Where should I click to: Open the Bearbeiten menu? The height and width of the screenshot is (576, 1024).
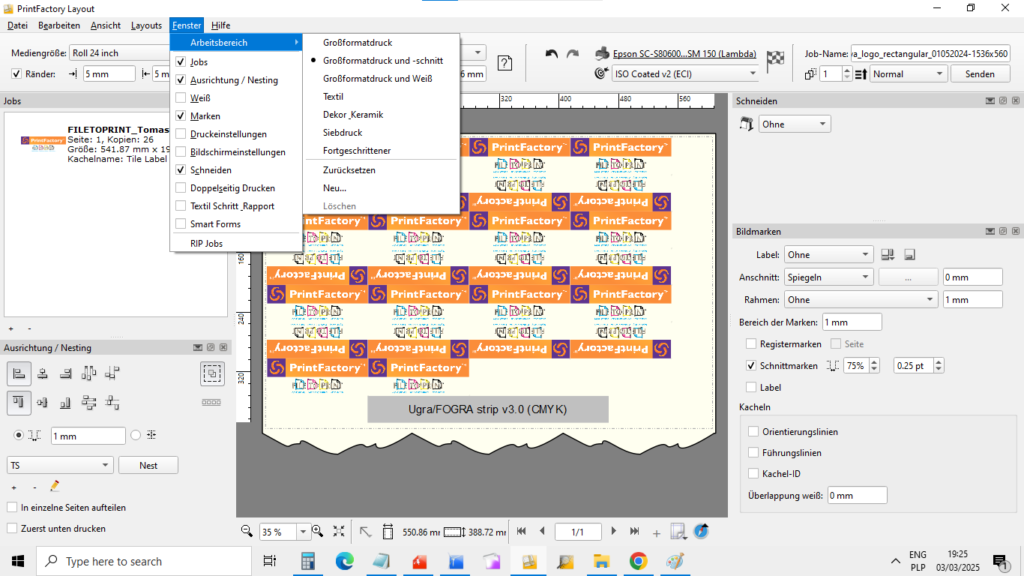coord(61,25)
